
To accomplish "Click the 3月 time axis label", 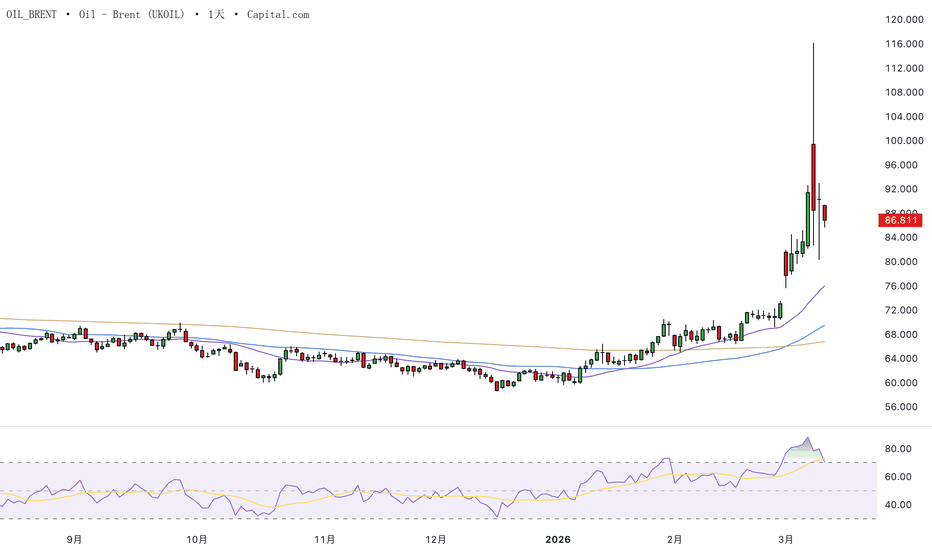I will click(x=786, y=539).
